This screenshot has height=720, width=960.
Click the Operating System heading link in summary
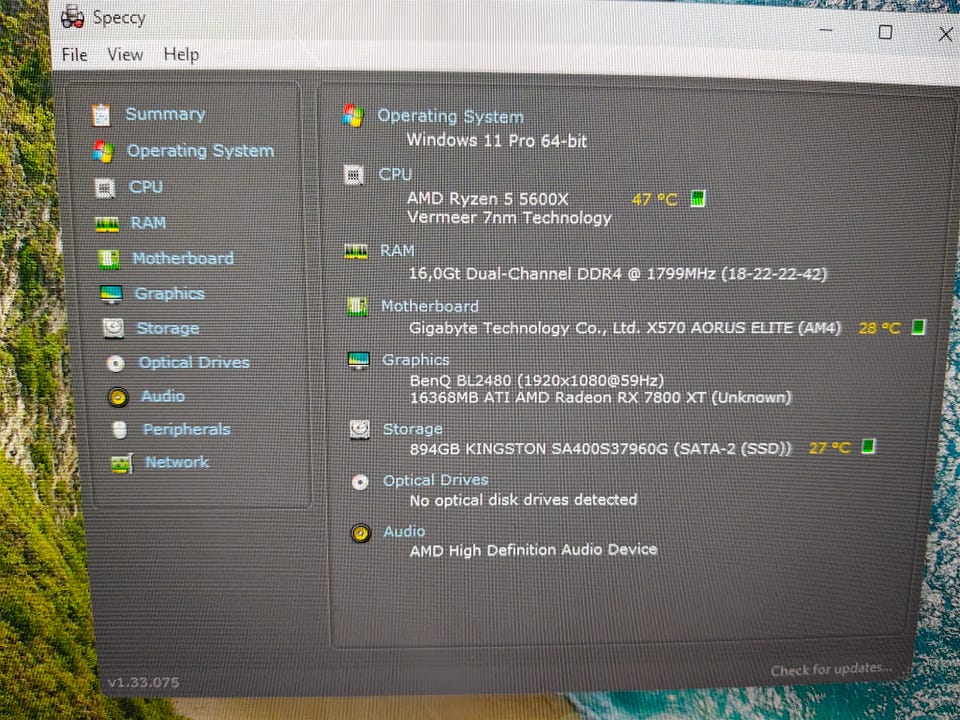click(450, 116)
